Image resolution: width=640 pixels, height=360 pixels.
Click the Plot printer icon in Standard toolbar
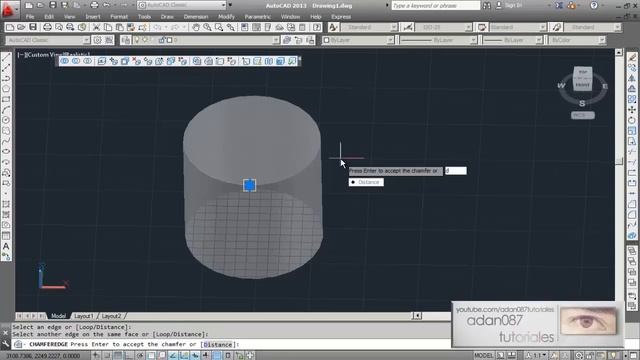47,27
